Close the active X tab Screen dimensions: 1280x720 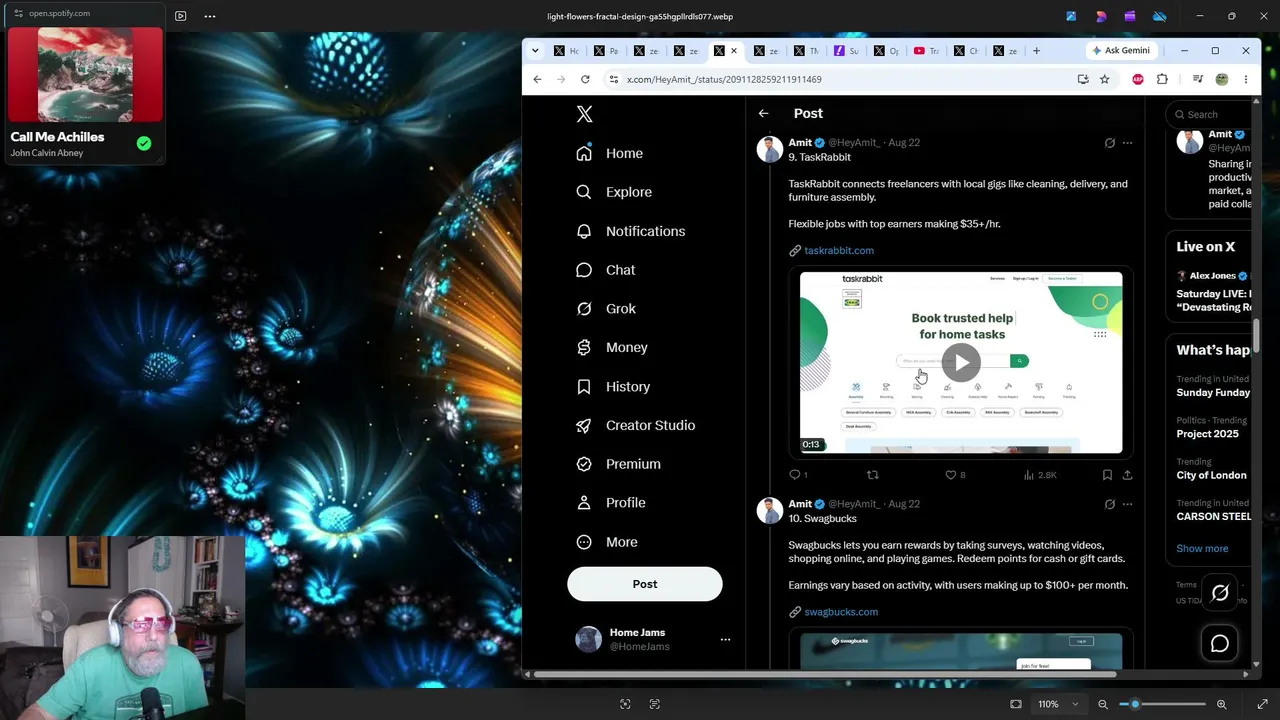pos(734,51)
